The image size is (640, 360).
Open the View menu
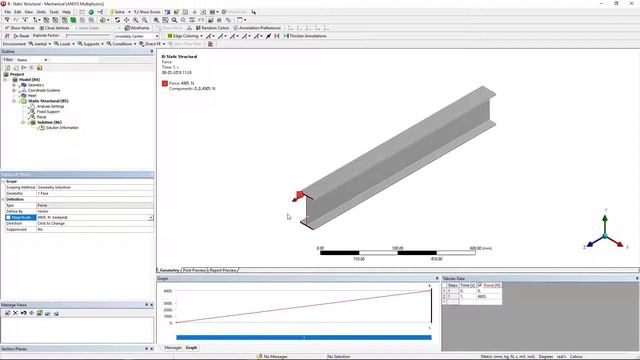(29, 12)
